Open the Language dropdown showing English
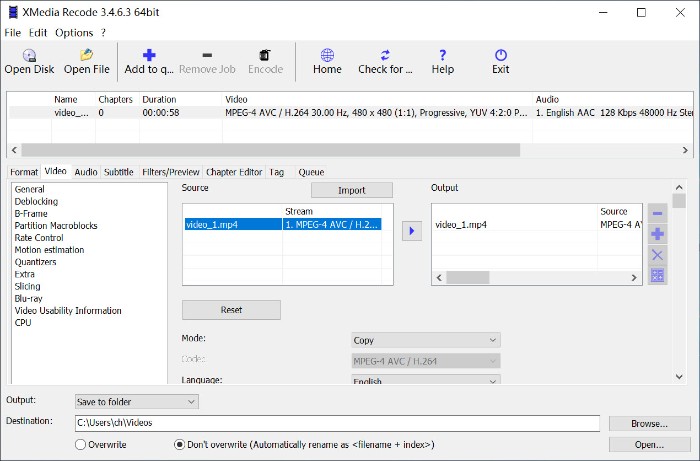 pos(426,380)
